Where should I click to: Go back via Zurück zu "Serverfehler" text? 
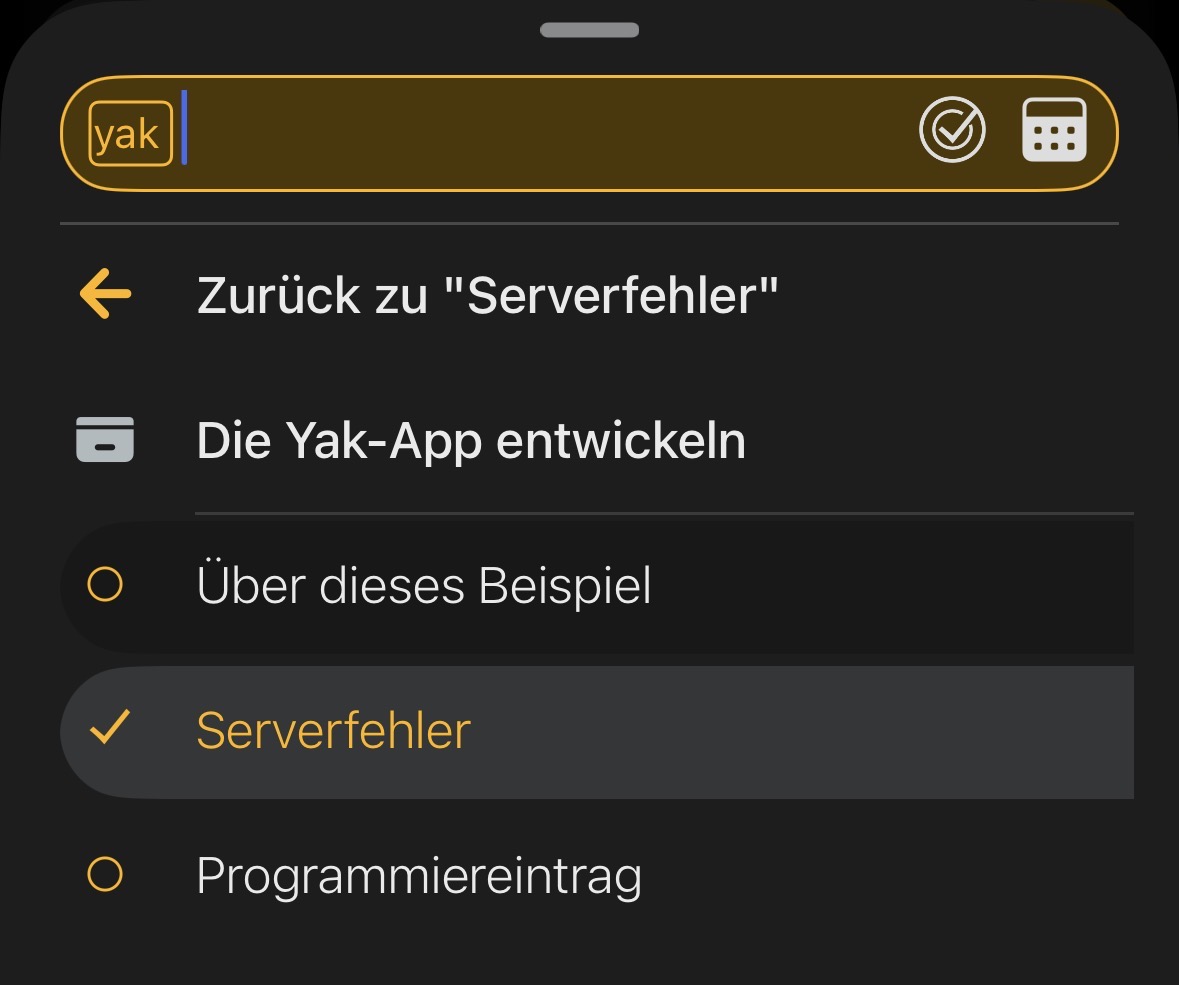tap(487, 295)
